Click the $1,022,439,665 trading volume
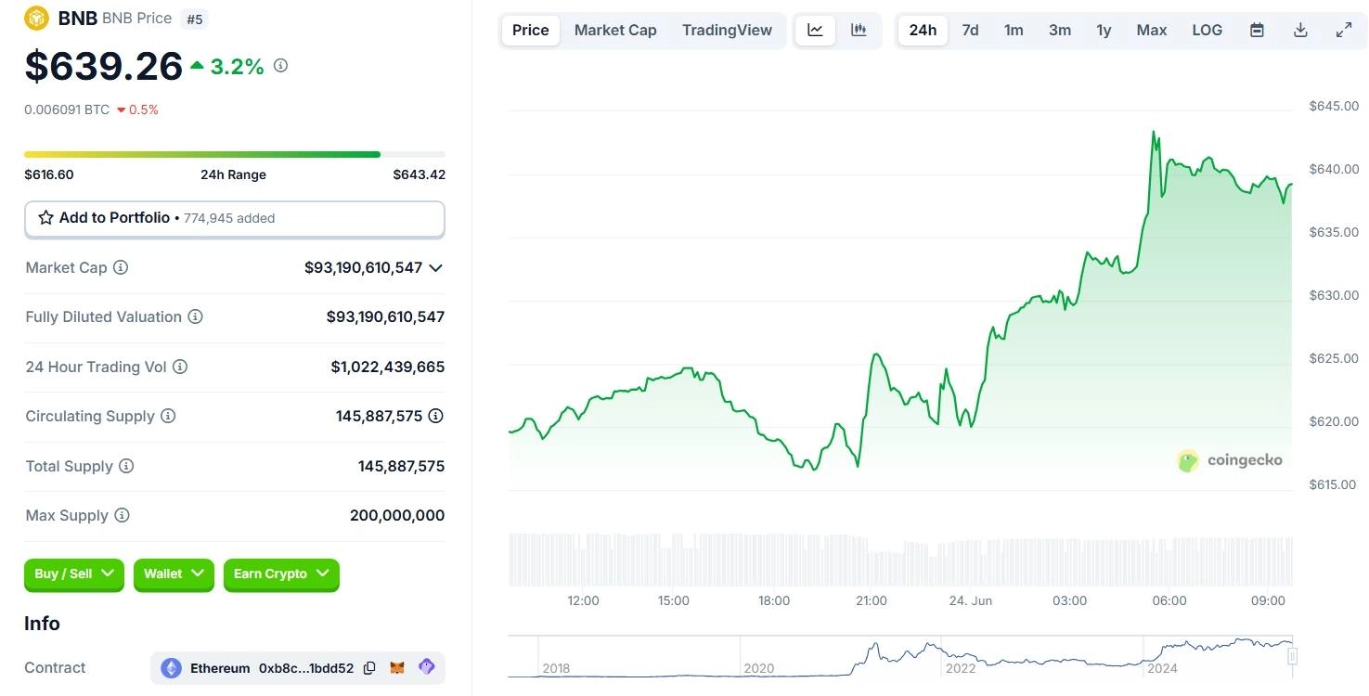This screenshot has width=1369, height=696. (388, 367)
